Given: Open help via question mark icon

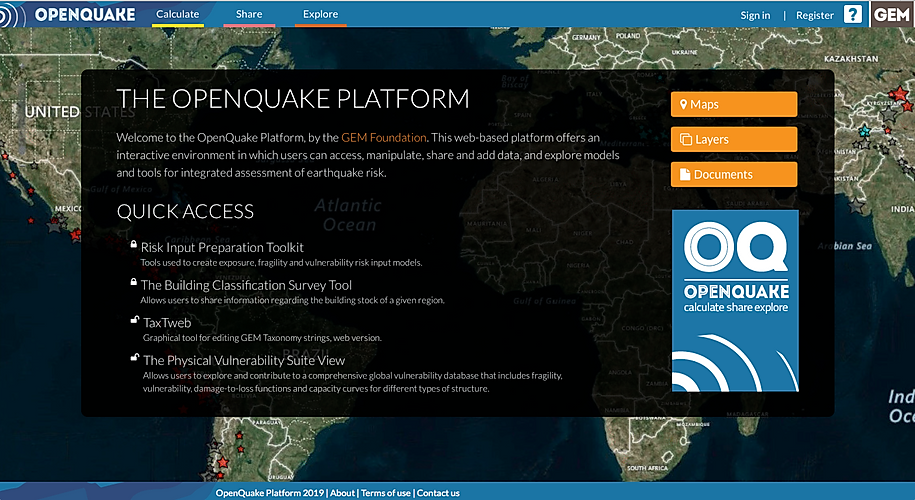Looking at the screenshot, I should tap(853, 15).
